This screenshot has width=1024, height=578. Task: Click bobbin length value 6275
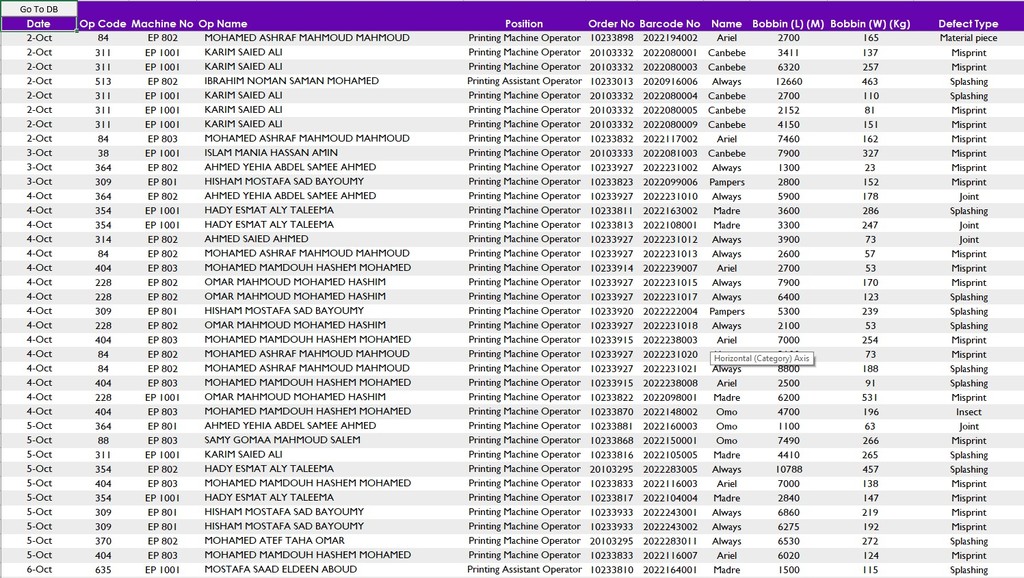click(x=788, y=526)
